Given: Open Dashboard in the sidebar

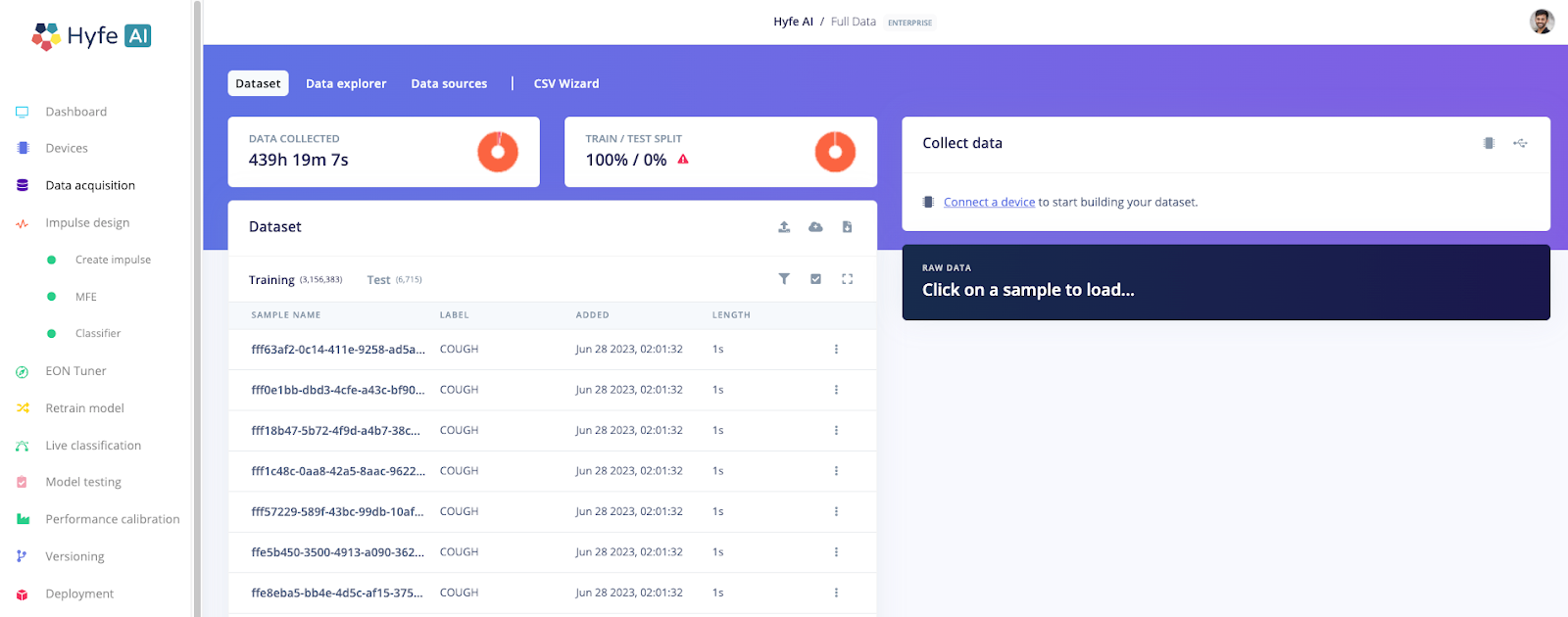Looking at the screenshot, I should [76, 112].
